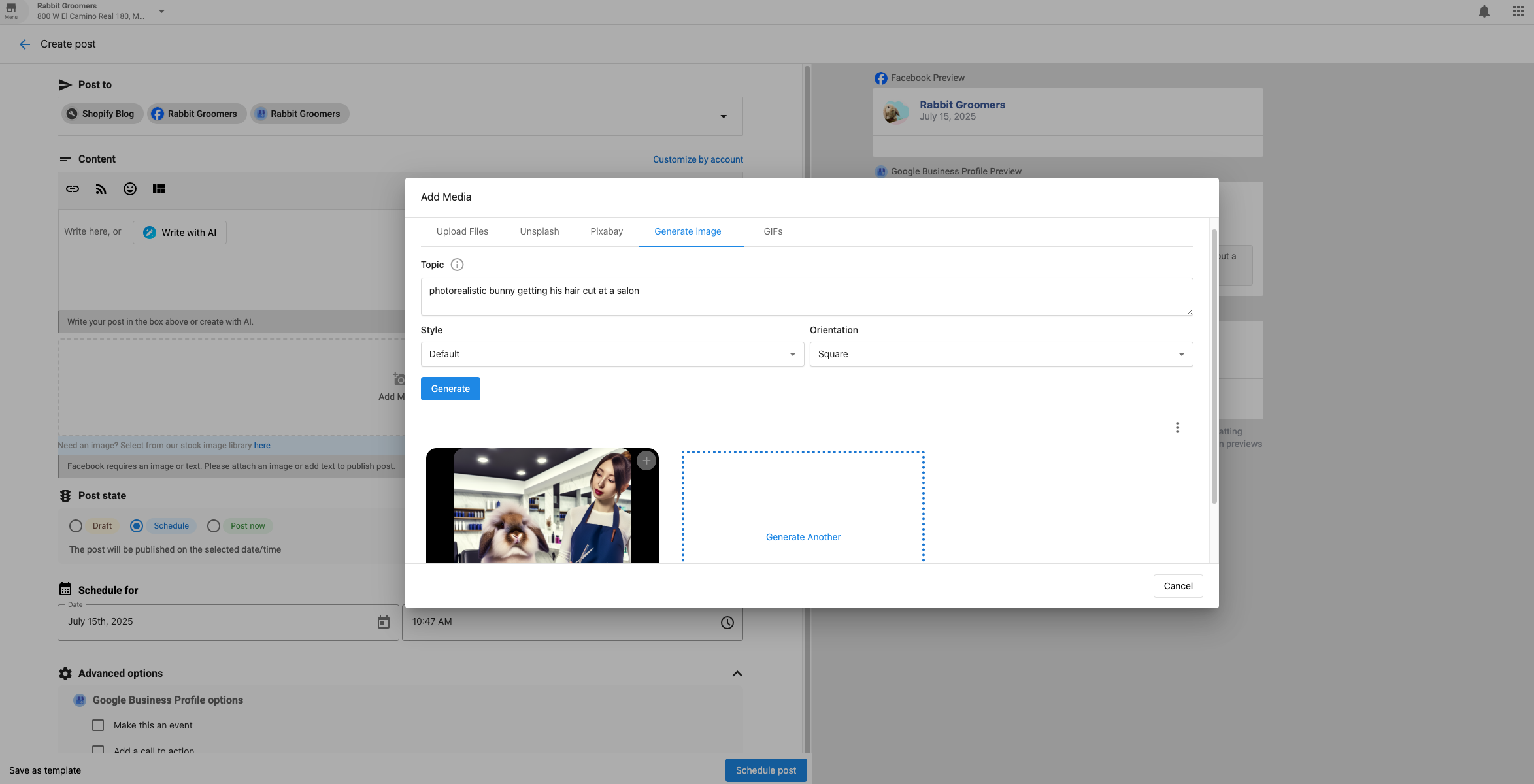Click the insert link icon
This screenshot has width=1534, height=784.
tap(72, 189)
